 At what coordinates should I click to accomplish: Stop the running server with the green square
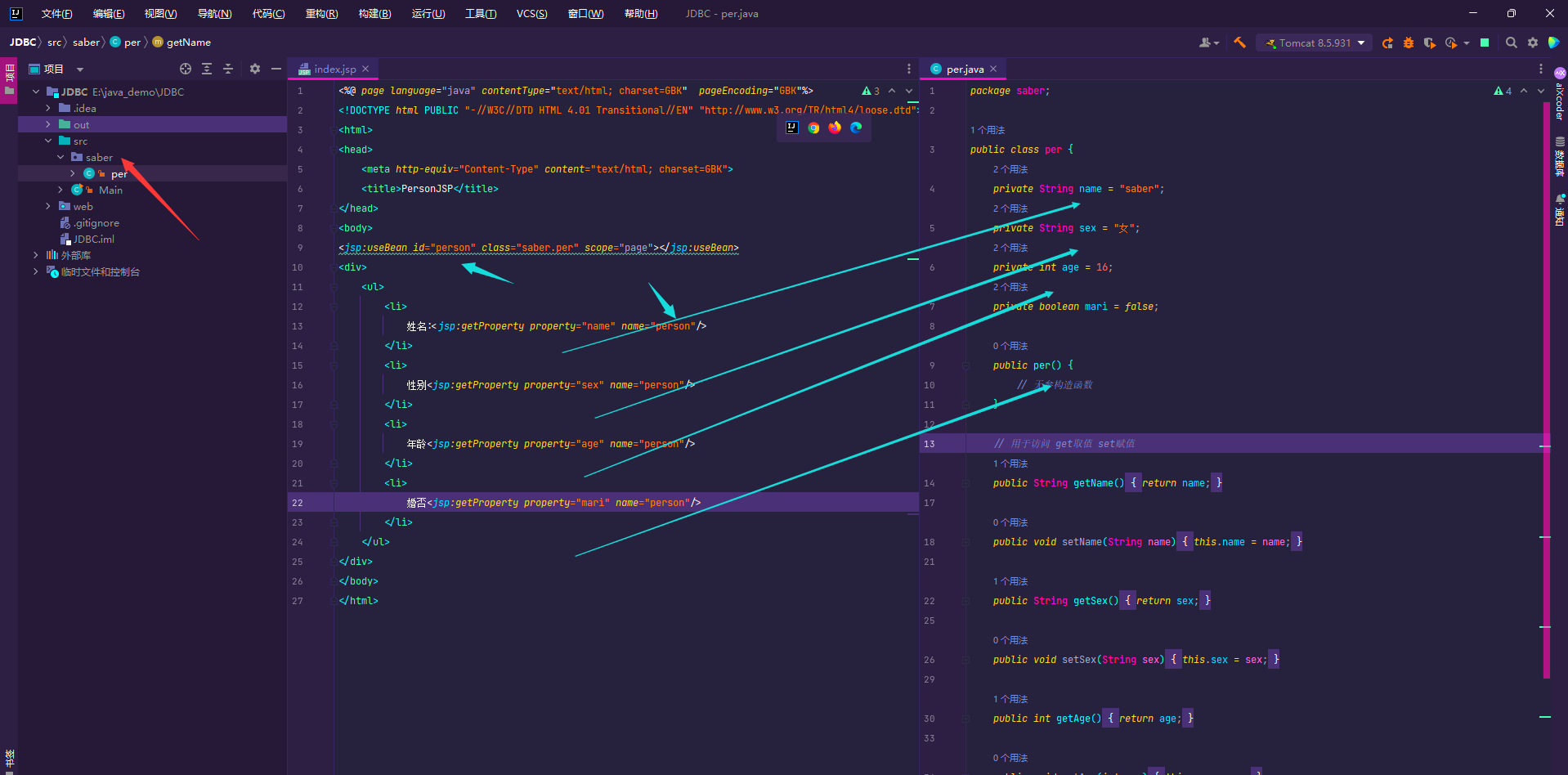(x=1485, y=43)
